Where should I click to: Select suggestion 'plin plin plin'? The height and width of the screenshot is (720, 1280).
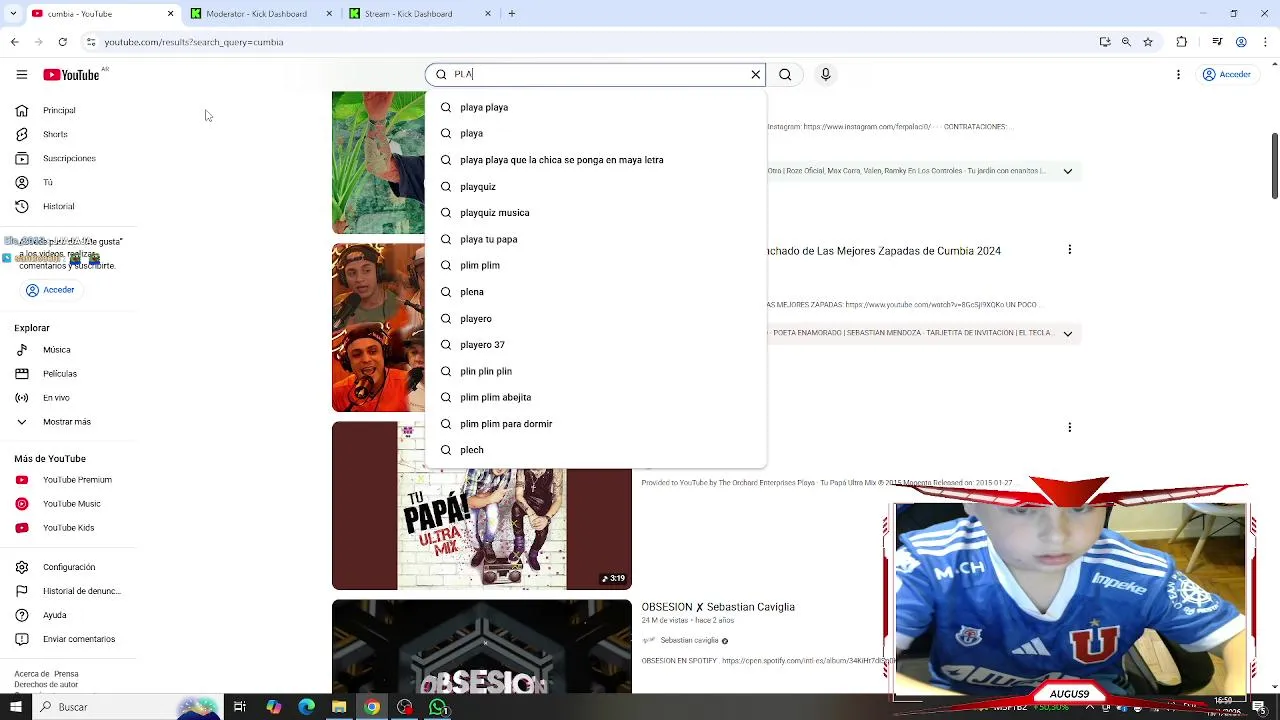point(596,371)
